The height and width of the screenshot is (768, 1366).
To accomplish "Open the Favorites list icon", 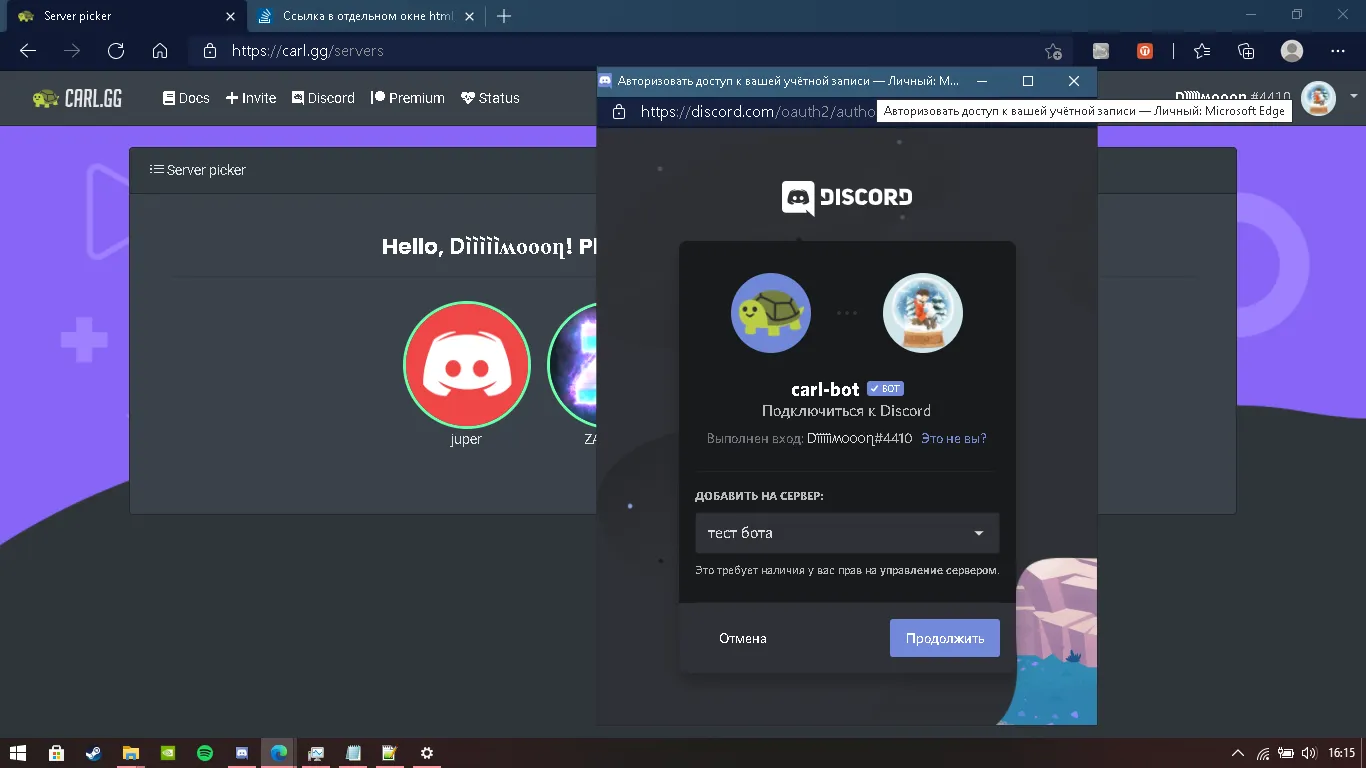I will click(x=1202, y=51).
